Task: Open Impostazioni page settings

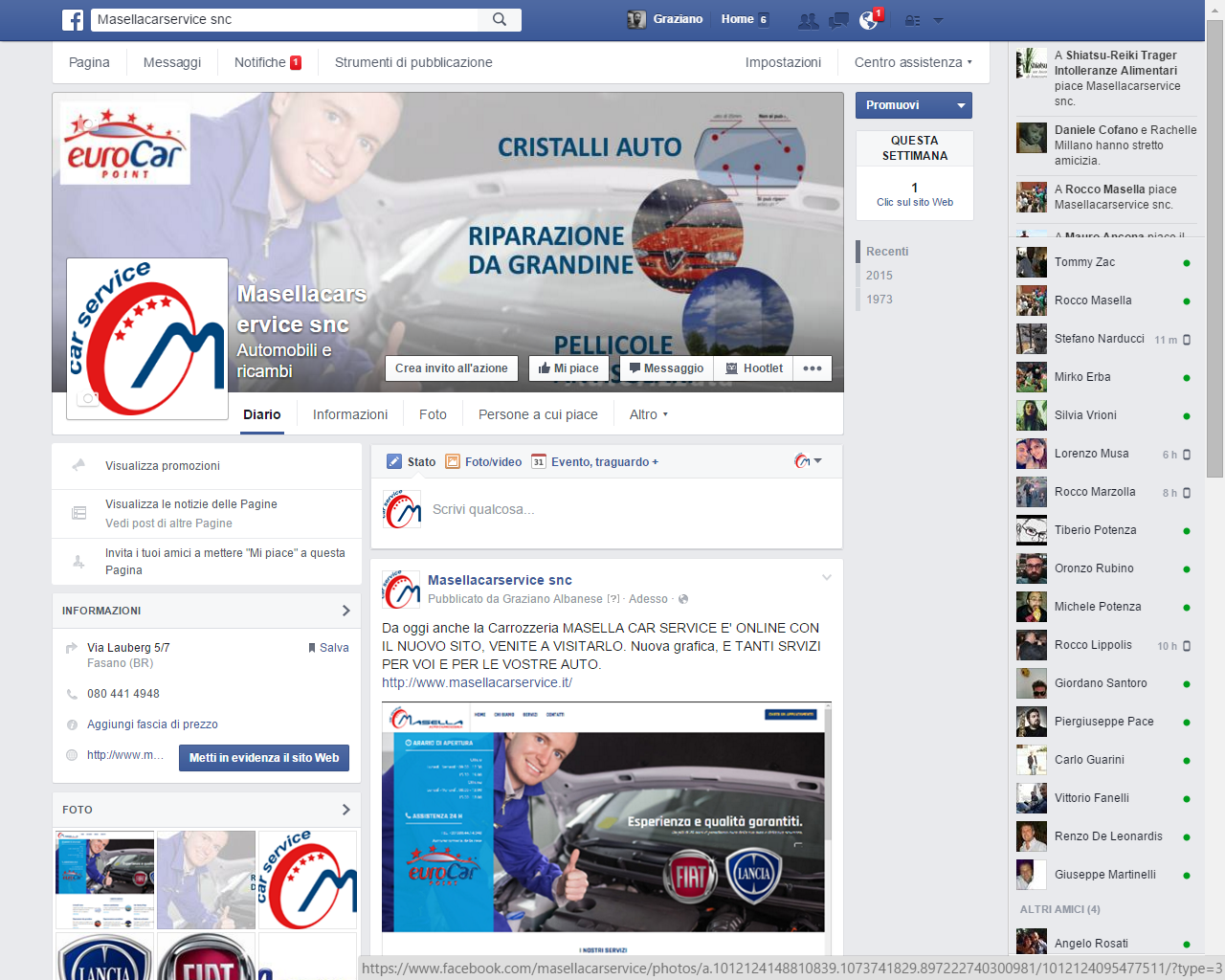Action: pos(783,62)
